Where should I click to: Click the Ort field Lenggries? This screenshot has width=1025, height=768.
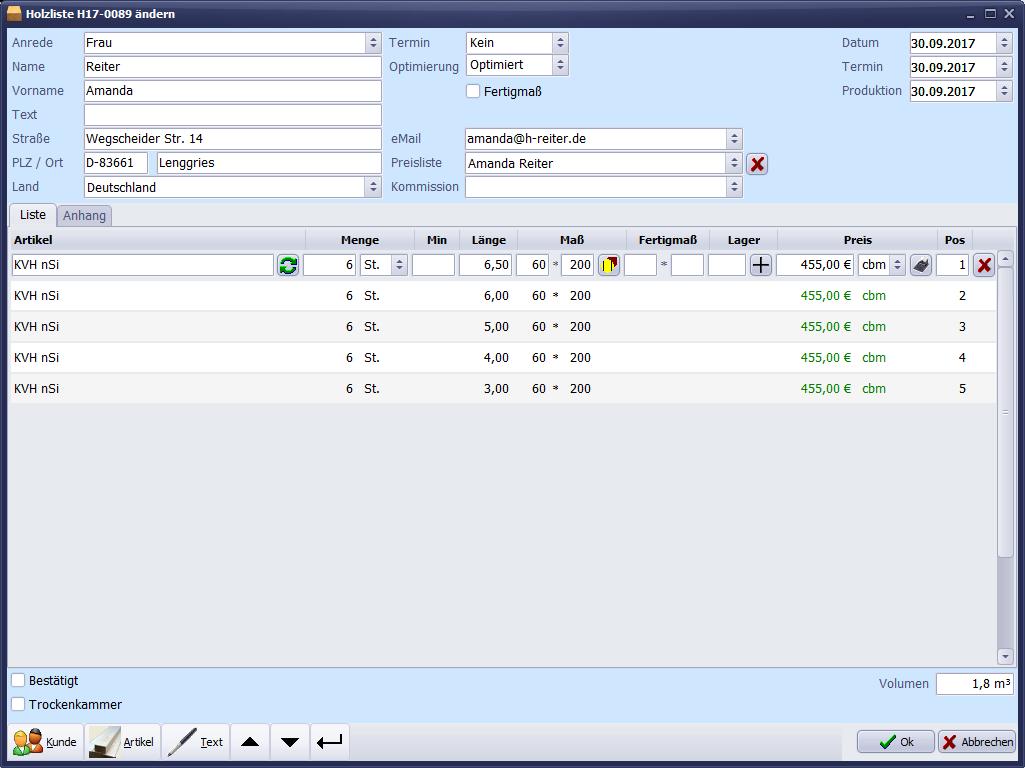[269, 163]
